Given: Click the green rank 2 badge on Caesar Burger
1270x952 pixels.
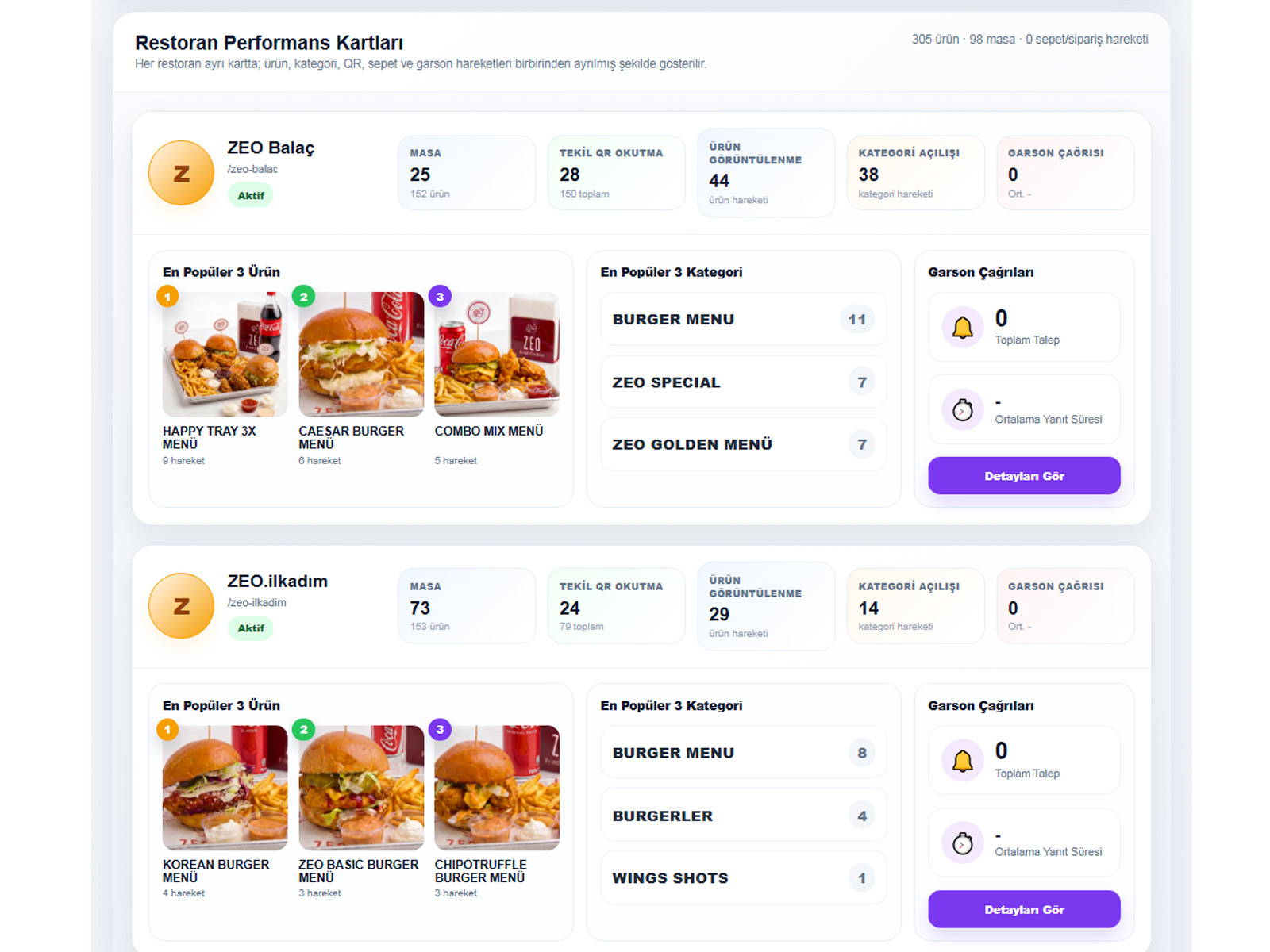Looking at the screenshot, I should pyautogui.click(x=303, y=297).
